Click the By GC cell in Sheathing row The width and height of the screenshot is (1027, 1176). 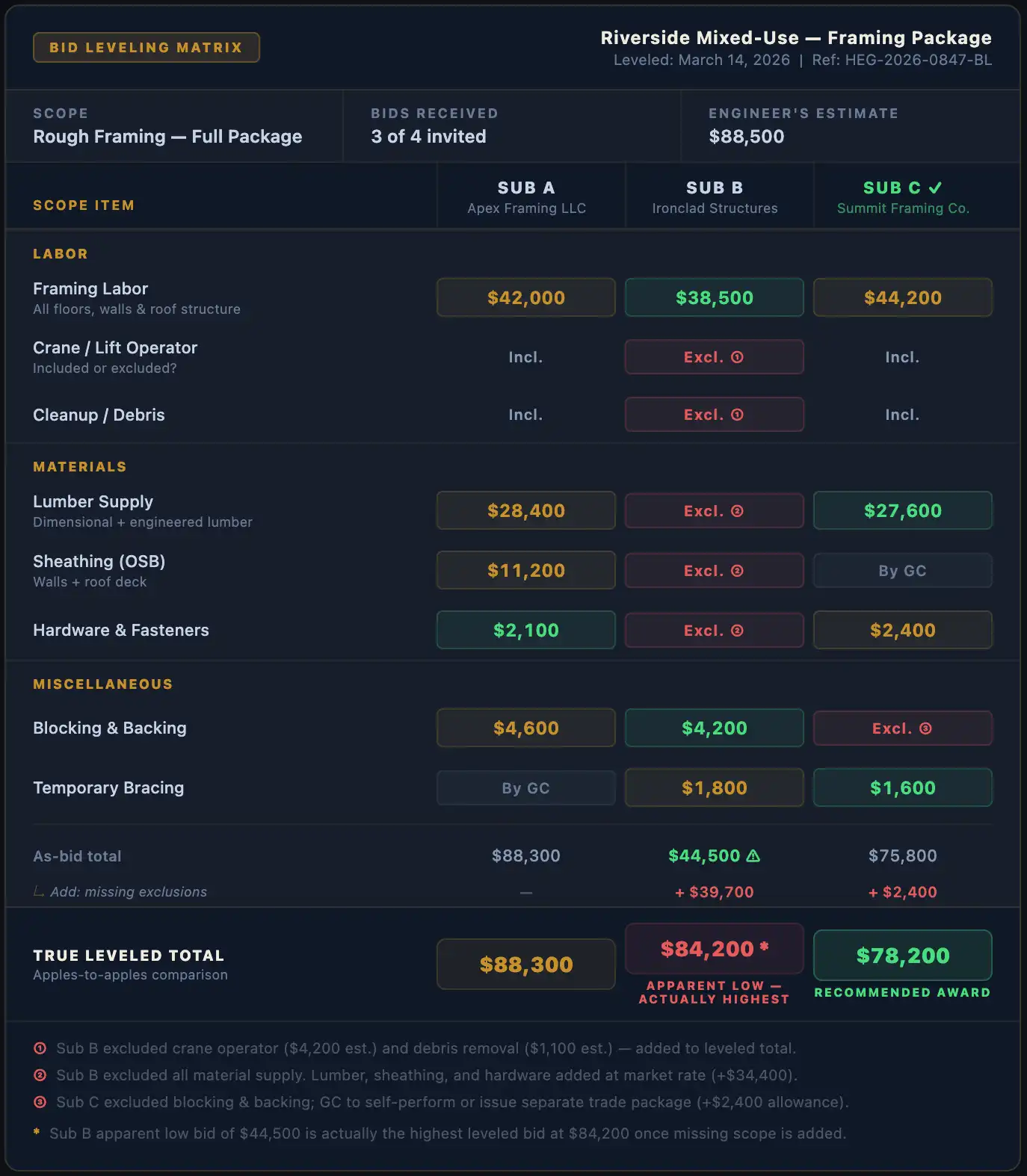(x=902, y=571)
